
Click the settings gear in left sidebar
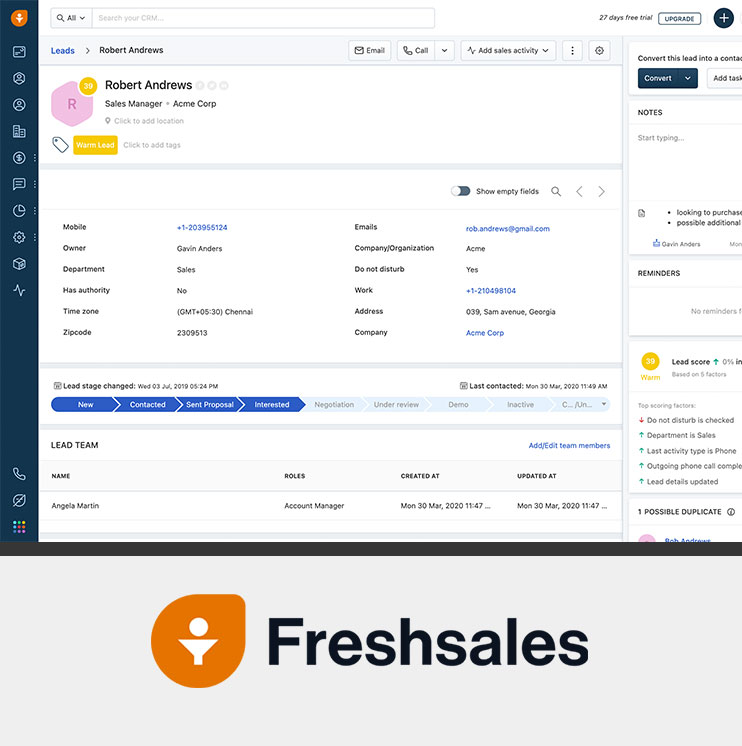click(x=19, y=237)
